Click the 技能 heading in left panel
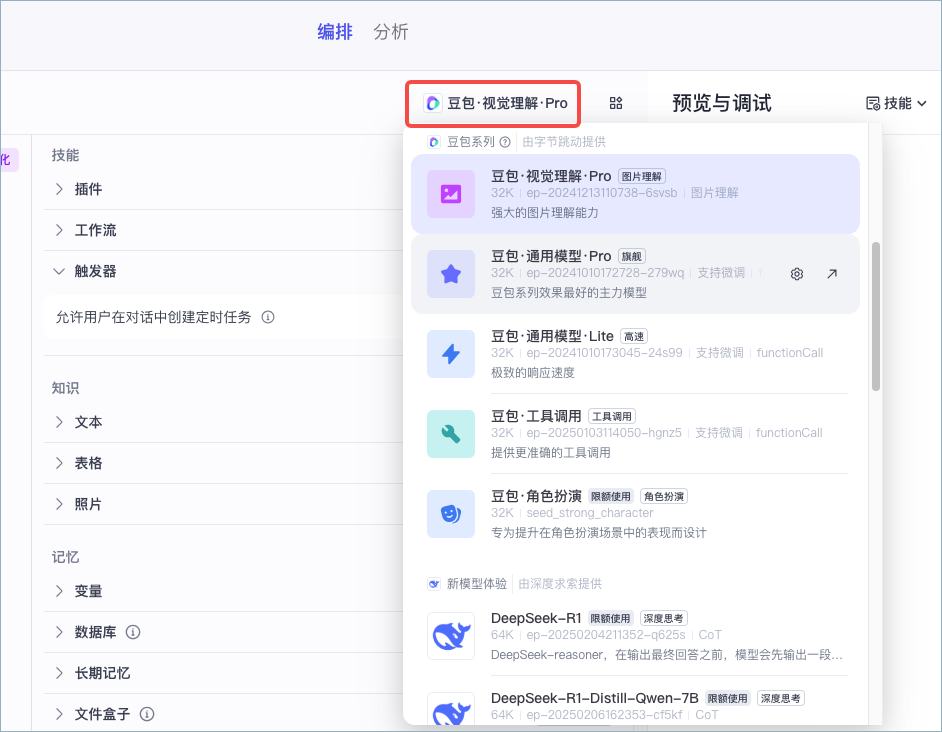This screenshot has height=732, width=942. [x=65, y=156]
